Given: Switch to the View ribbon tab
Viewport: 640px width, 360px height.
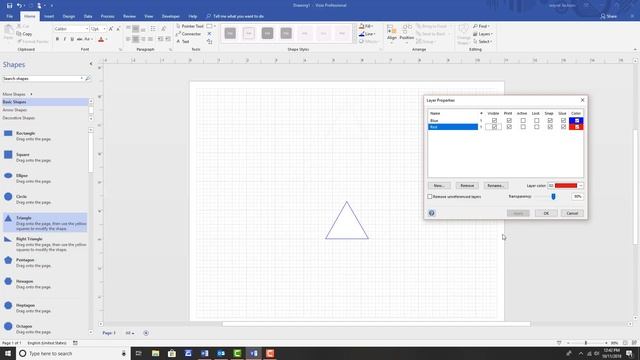Looking at the screenshot, I should (149, 16).
